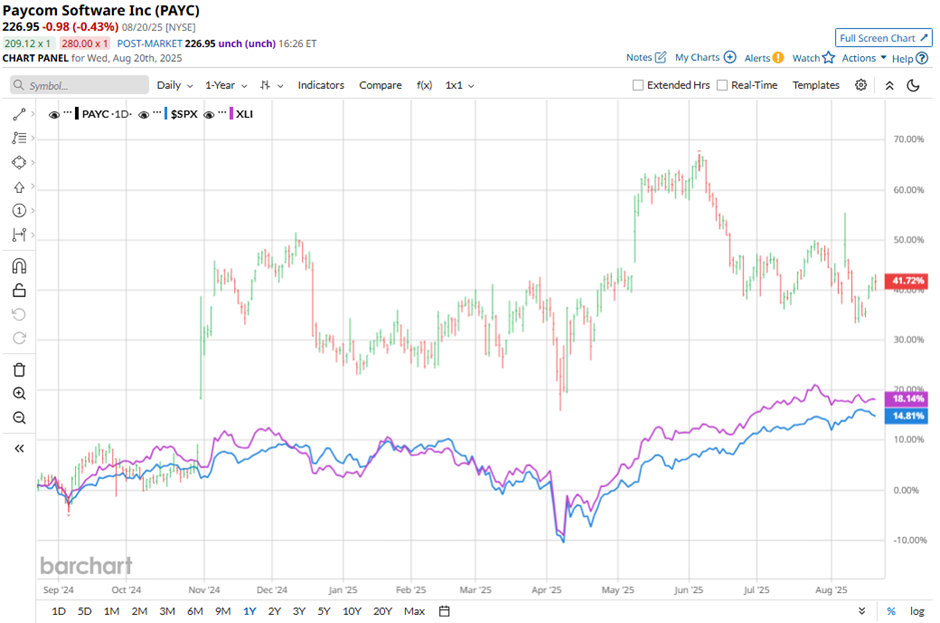This screenshot has height=623, width=940.
Task: Toggle the magnet snap mode
Action: click(19, 266)
